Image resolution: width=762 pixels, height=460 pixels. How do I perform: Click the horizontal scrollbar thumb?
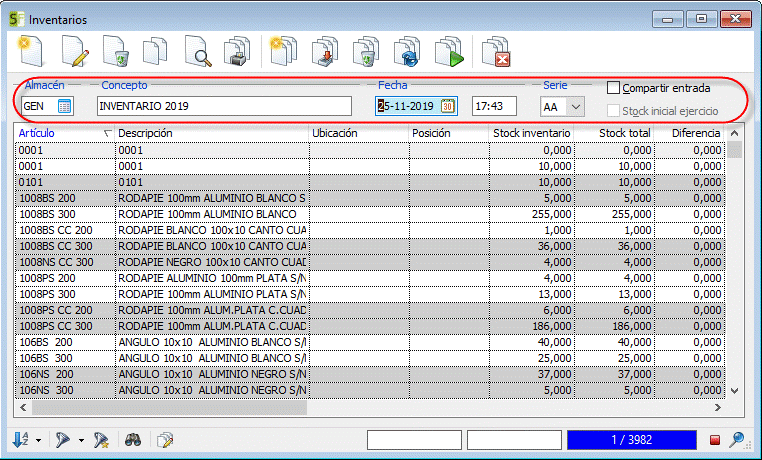[169, 407]
